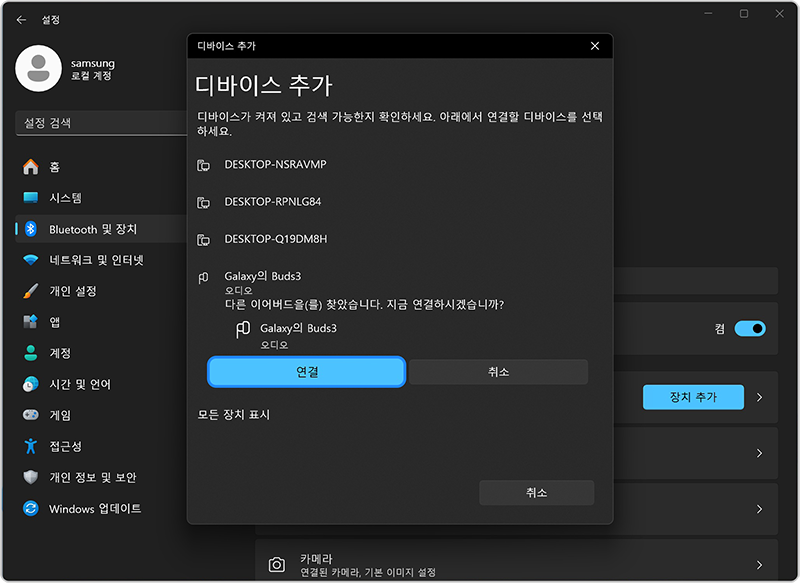Click the Bluetooth icon in sidebar
This screenshot has width=800, height=584.
(31, 229)
